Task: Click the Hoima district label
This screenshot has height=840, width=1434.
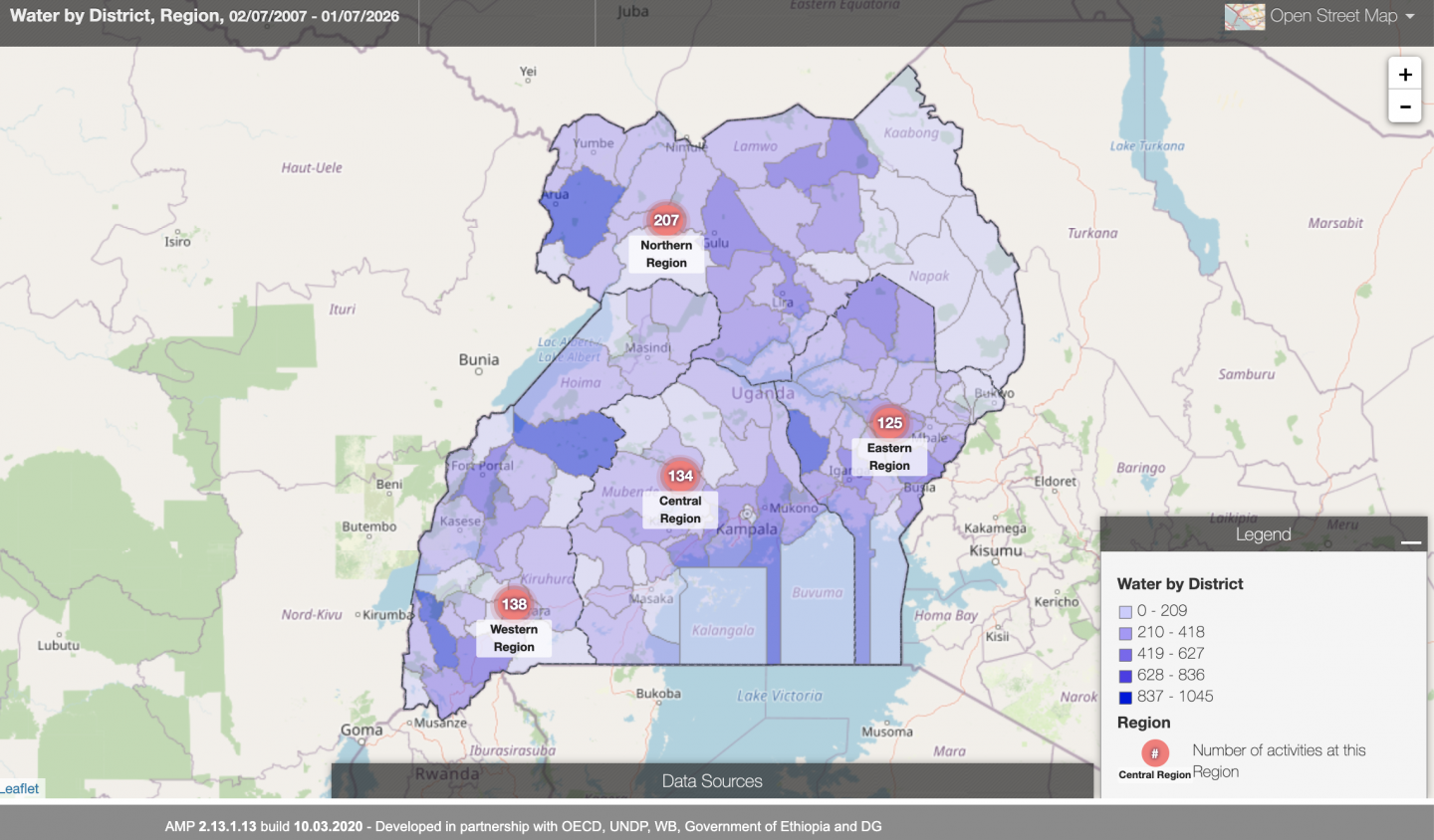Action: click(x=581, y=382)
